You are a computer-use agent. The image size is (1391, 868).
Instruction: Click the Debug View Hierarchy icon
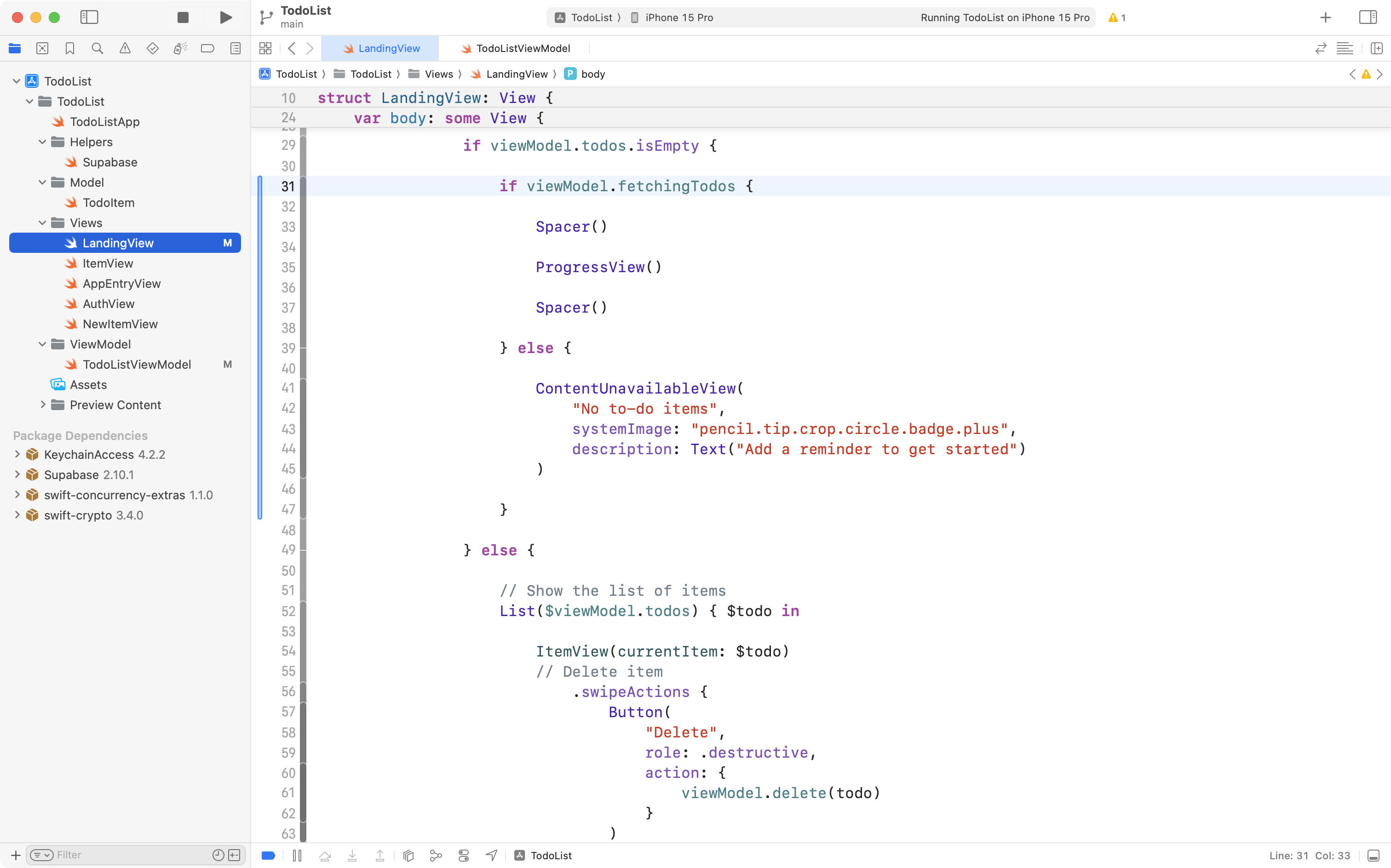point(408,855)
